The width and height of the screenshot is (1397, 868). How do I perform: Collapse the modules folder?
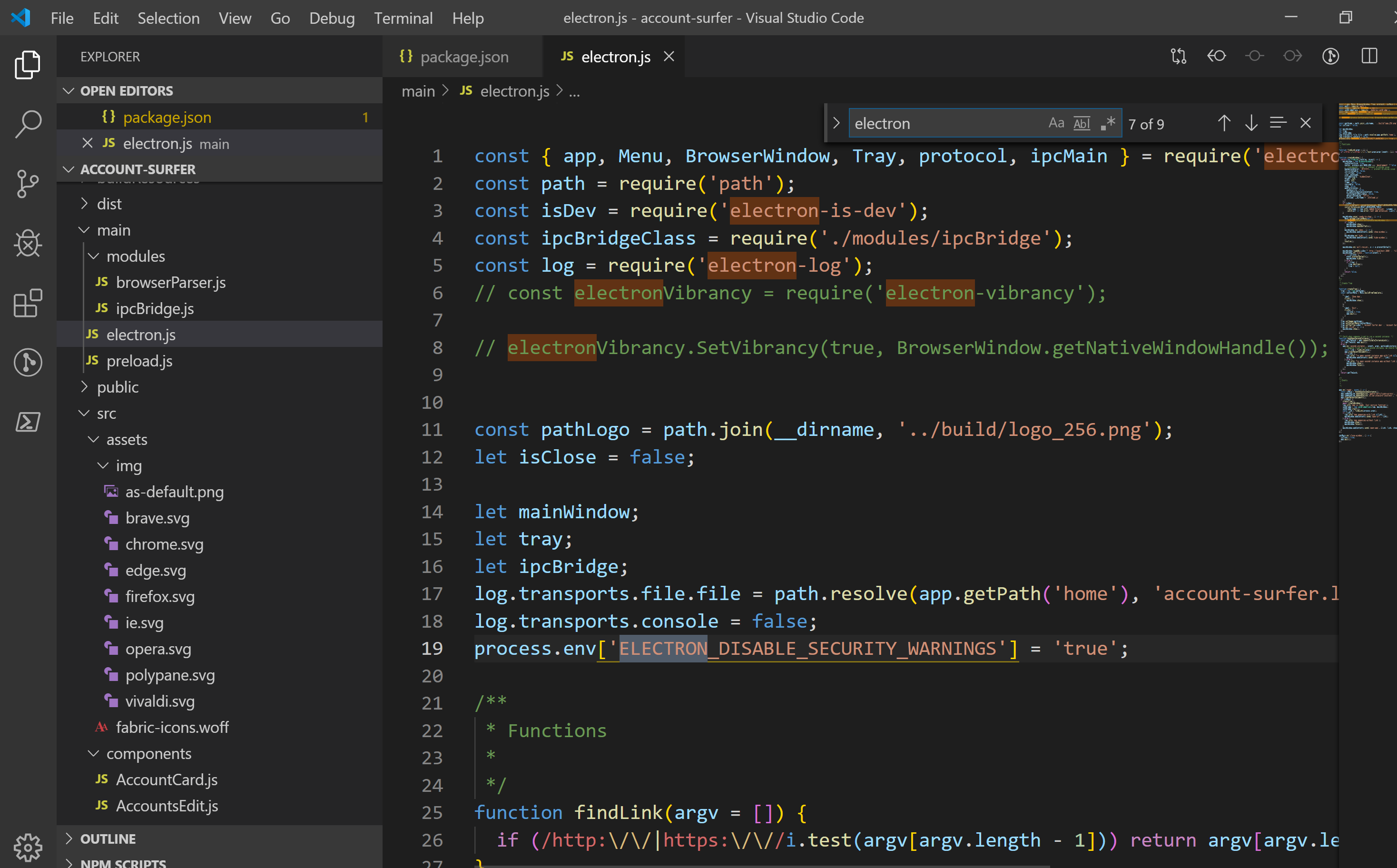pos(136,256)
